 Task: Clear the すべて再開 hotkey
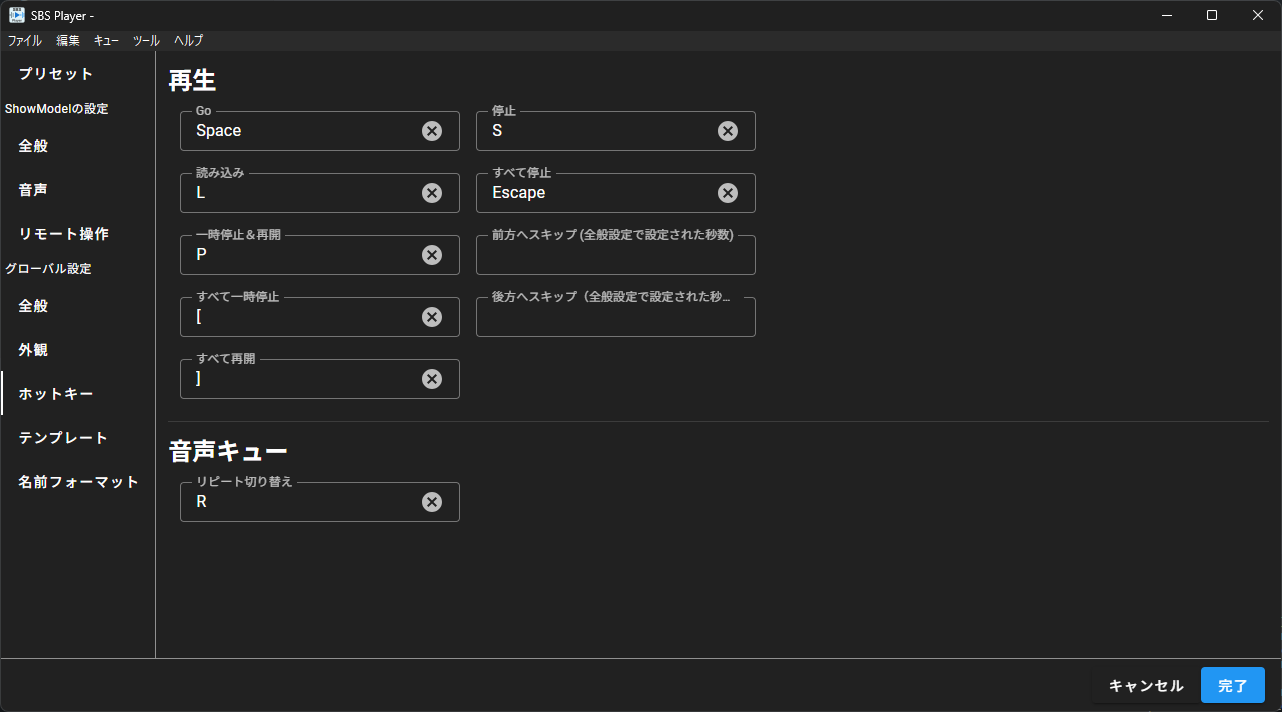[431, 378]
